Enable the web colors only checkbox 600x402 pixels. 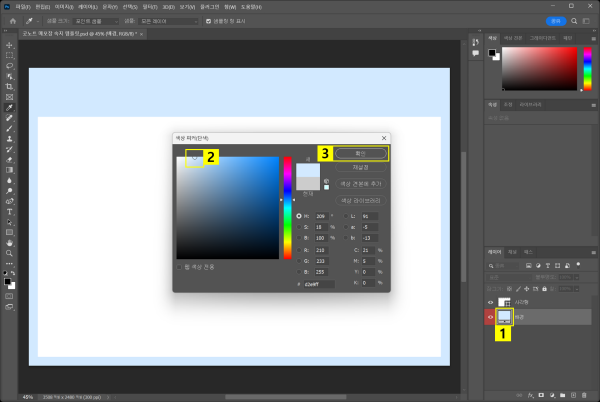178,267
